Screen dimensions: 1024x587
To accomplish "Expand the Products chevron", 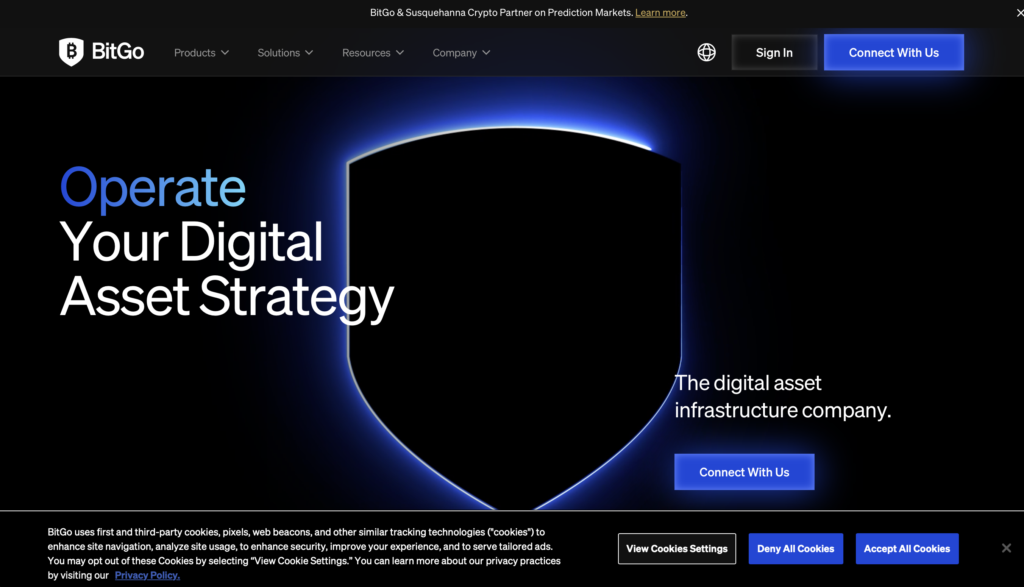I will coord(225,52).
